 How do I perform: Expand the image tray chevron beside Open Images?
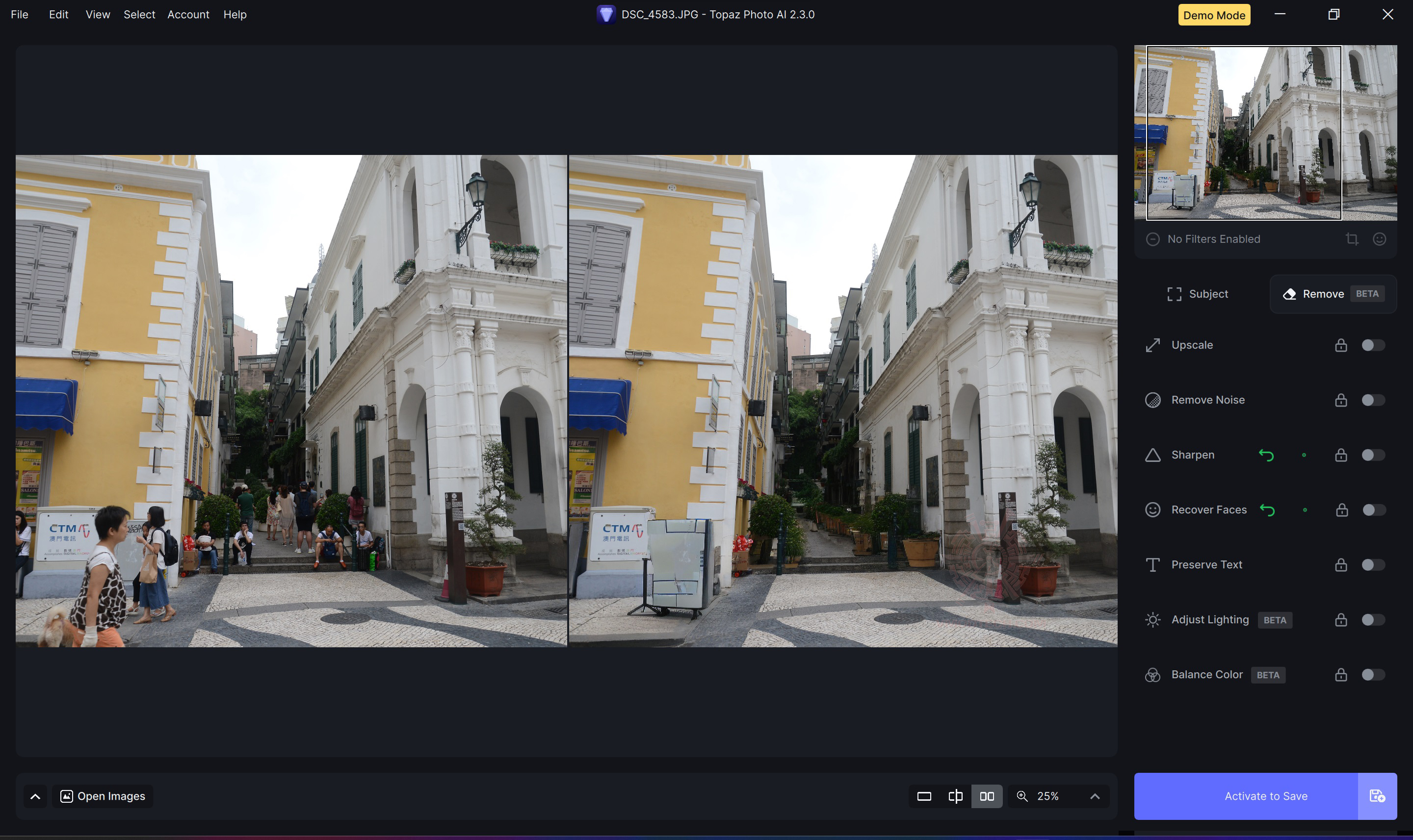35,796
